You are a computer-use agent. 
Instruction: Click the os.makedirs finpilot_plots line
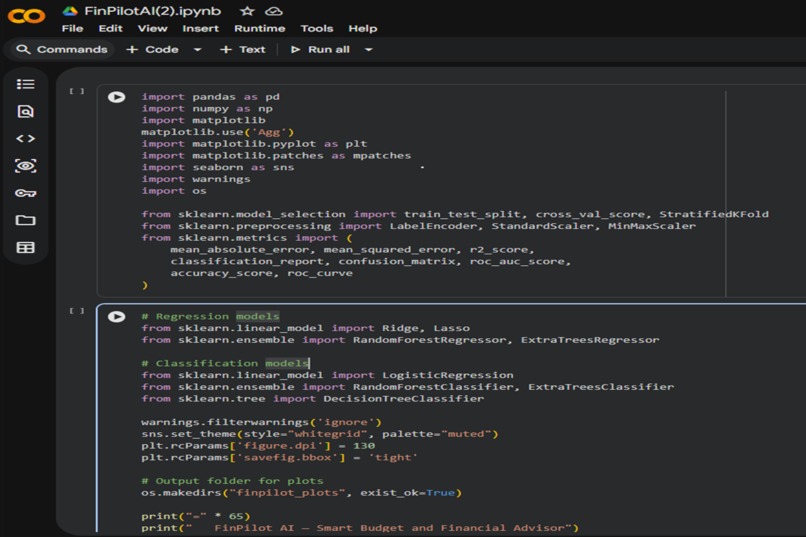(x=302, y=492)
